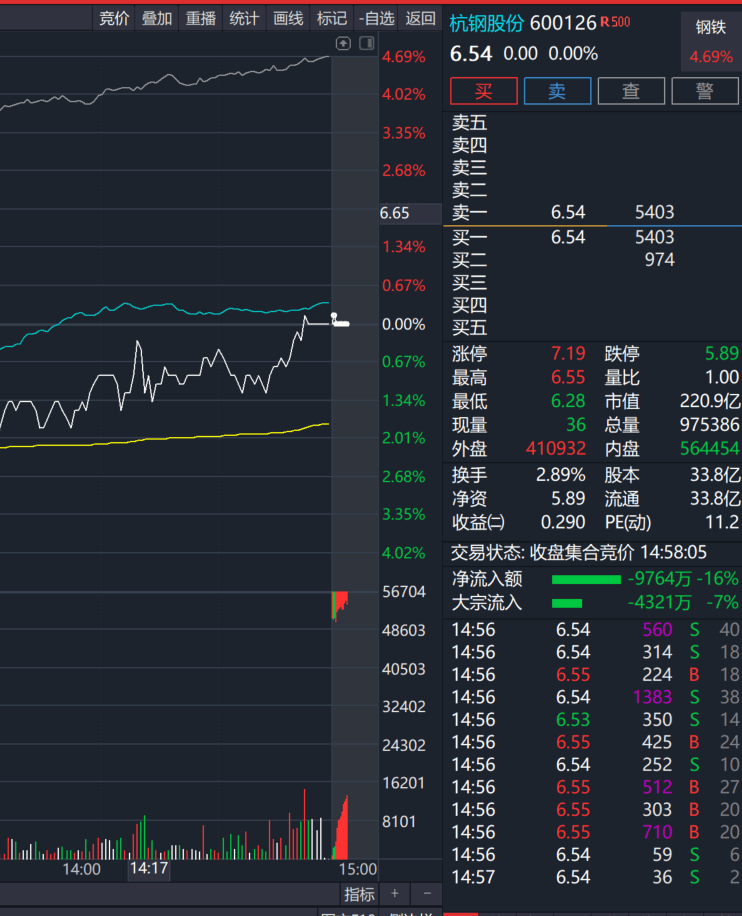
Task: Click the 14:00 time axis label
Action: click(81, 869)
